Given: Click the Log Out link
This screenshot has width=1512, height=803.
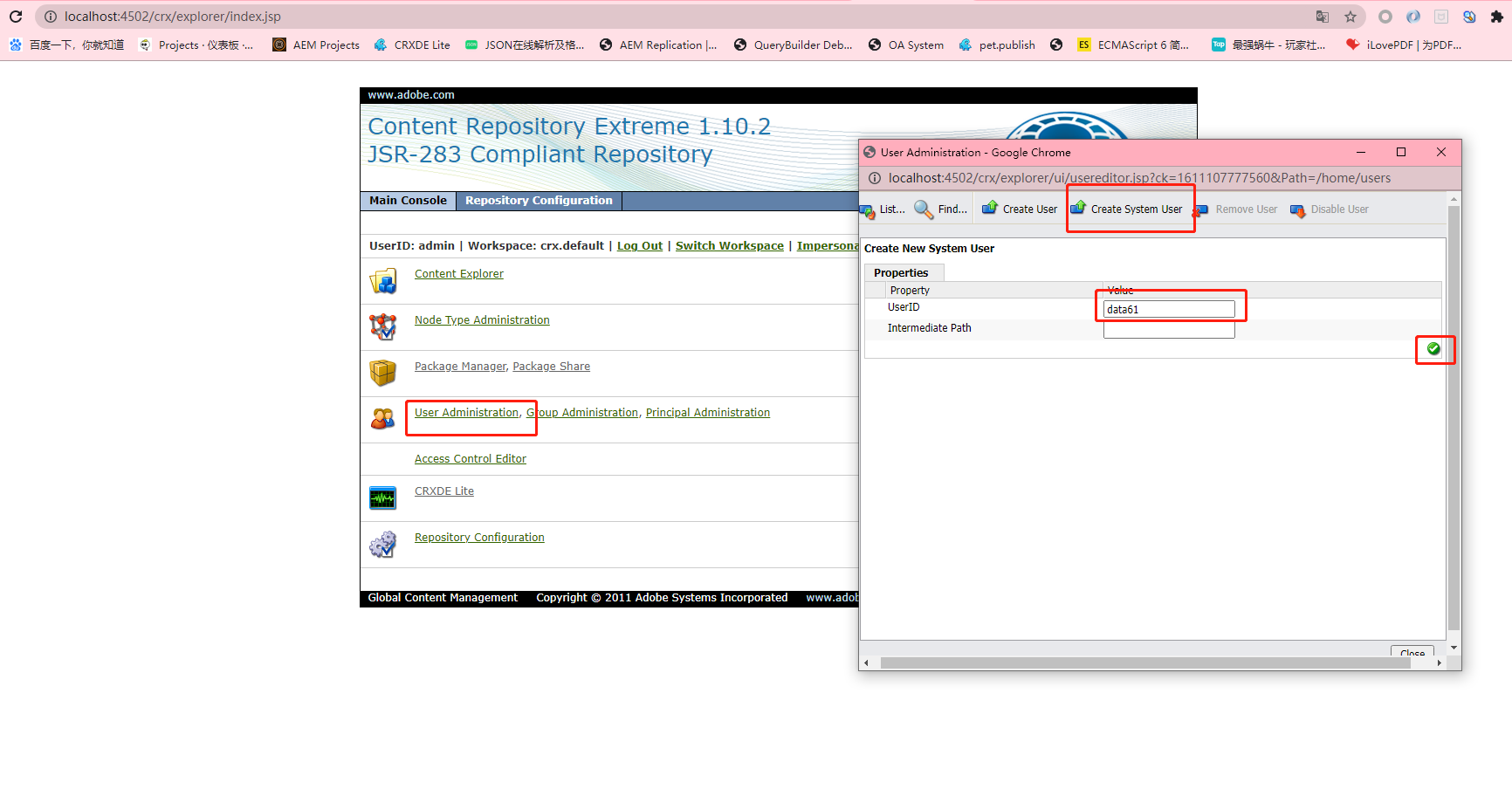Looking at the screenshot, I should point(640,246).
